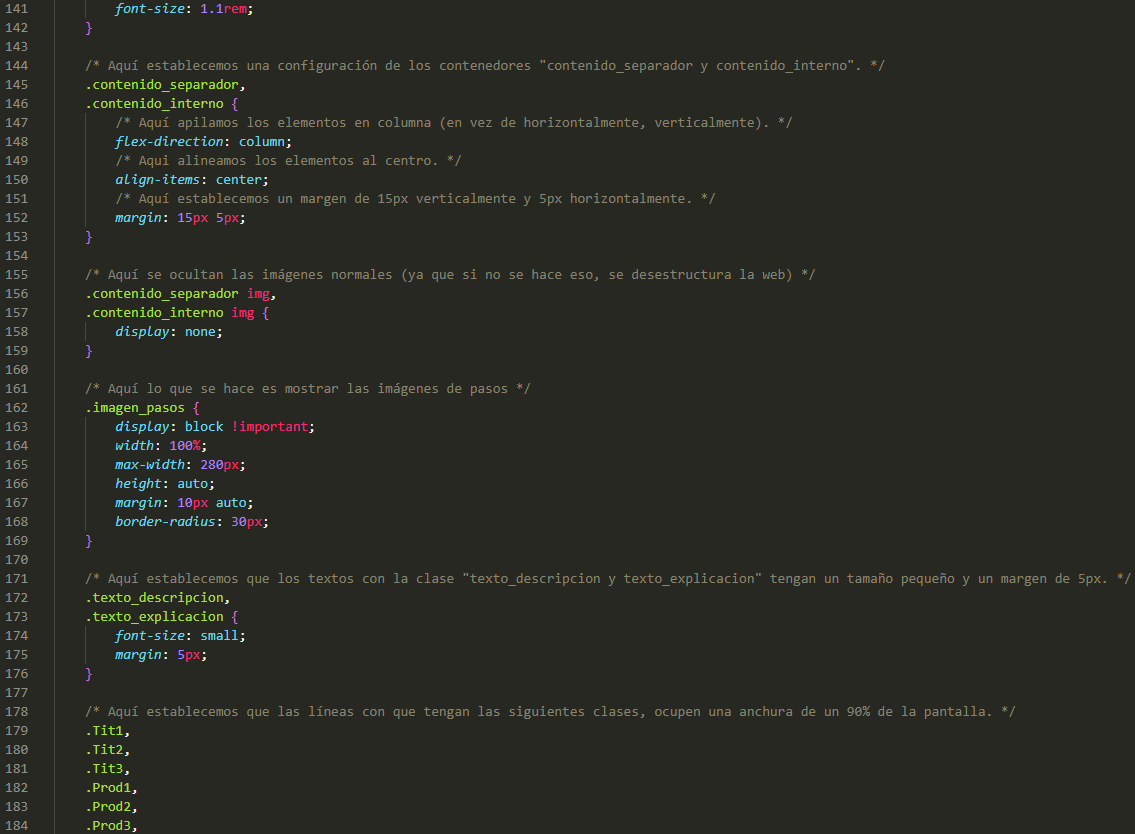Click the .texto_descripcion selector
1135x834 pixels.
tap(154, 598)
